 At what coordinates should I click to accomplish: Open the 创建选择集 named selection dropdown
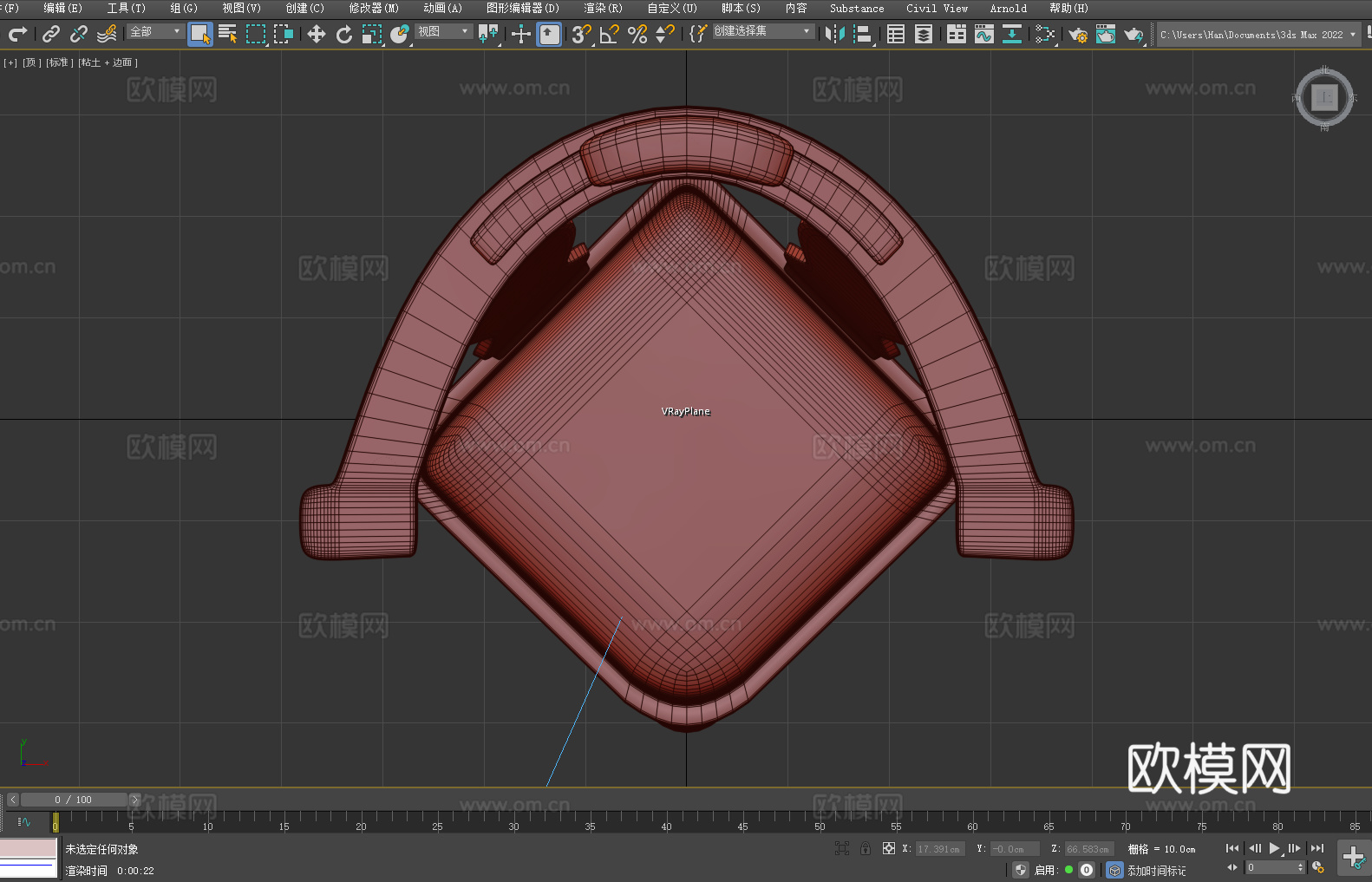pos(763,31)
